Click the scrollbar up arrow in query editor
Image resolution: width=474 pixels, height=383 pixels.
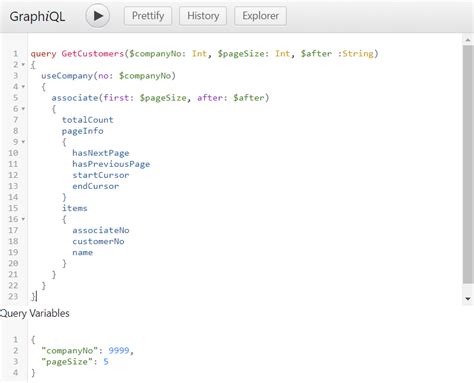(x=468, y=40)
